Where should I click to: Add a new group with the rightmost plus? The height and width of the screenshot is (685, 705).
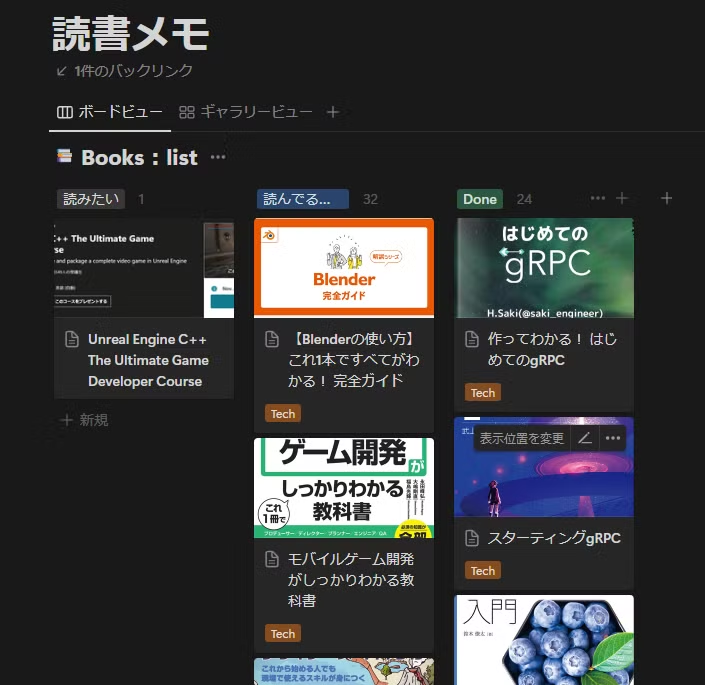(667, 198)
